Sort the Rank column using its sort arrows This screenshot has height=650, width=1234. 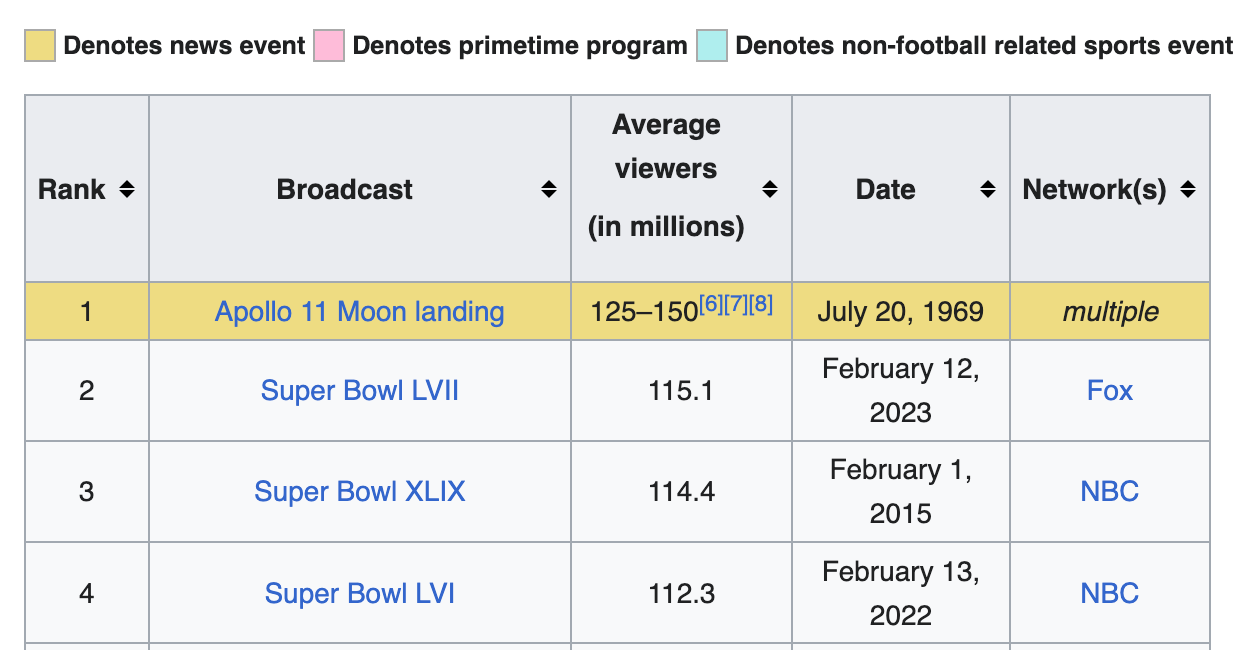[127, 189]
